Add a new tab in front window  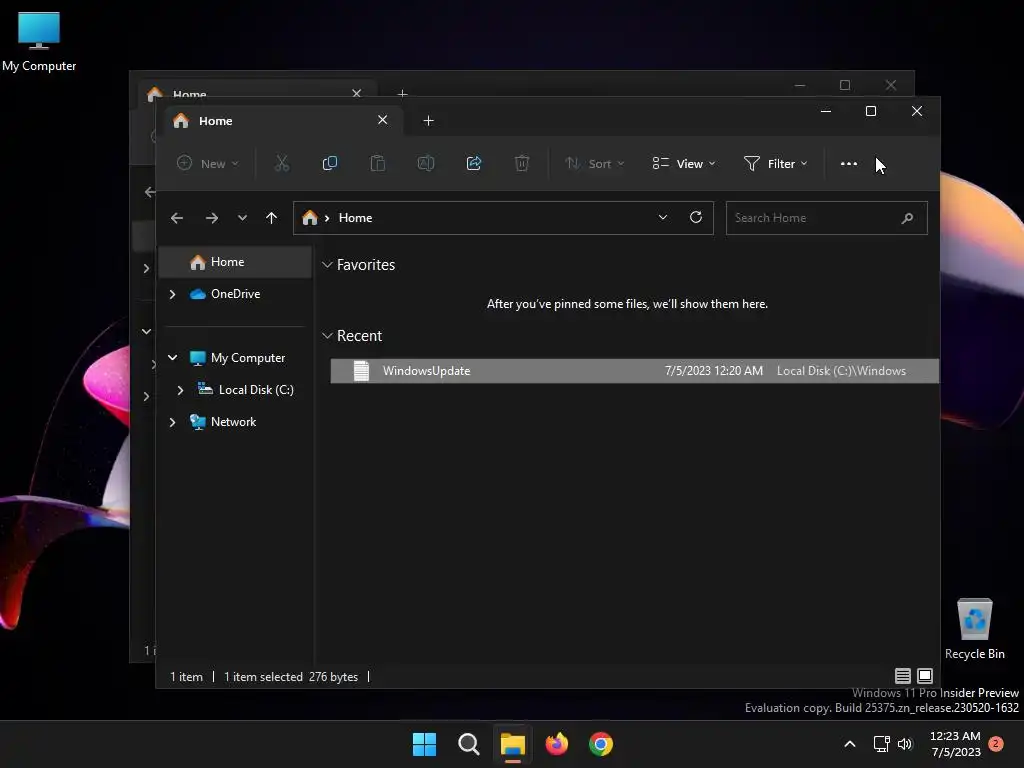[428, 121]
